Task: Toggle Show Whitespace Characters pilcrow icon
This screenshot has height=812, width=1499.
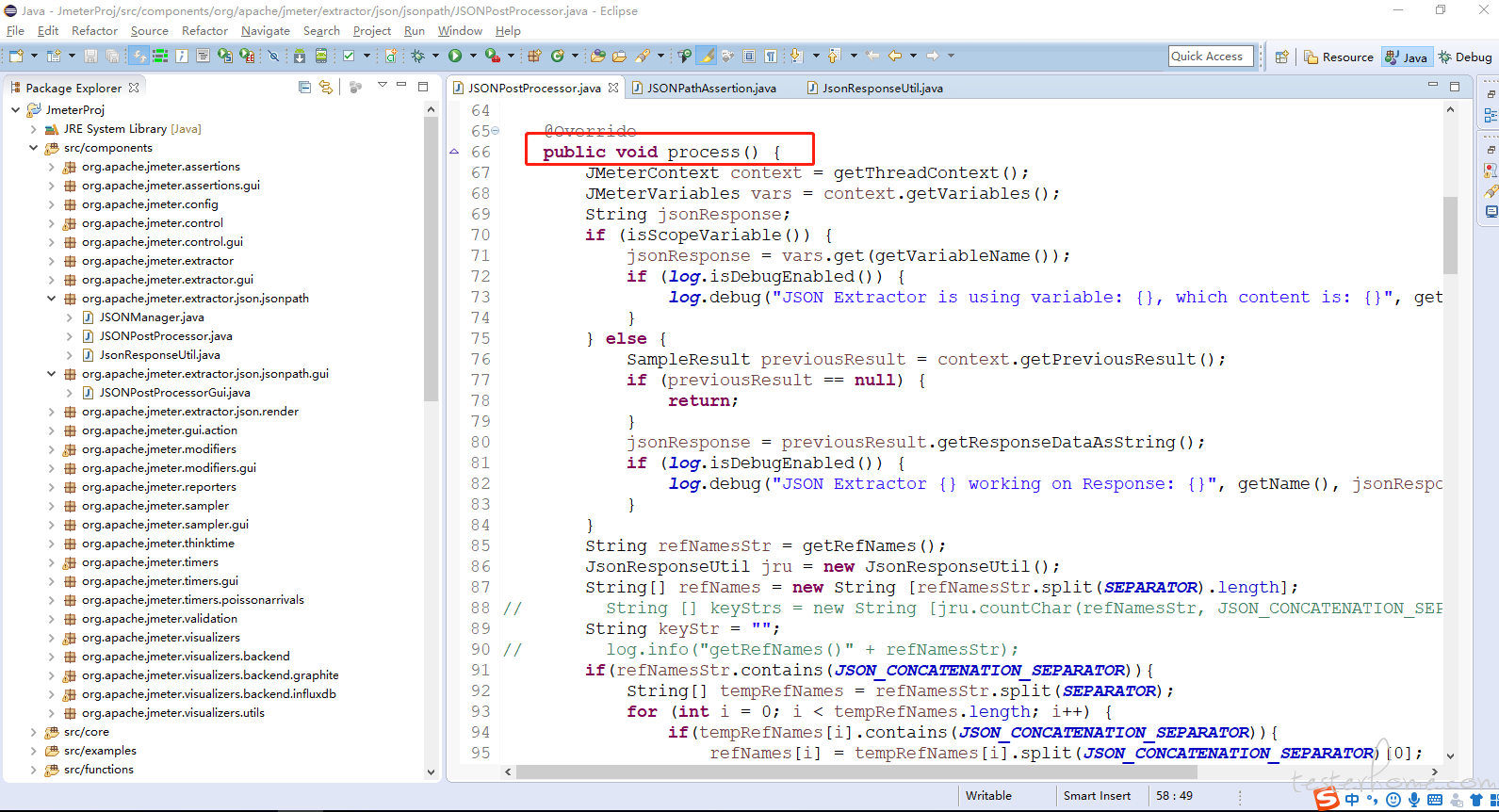Action: [x=770, y=57]
